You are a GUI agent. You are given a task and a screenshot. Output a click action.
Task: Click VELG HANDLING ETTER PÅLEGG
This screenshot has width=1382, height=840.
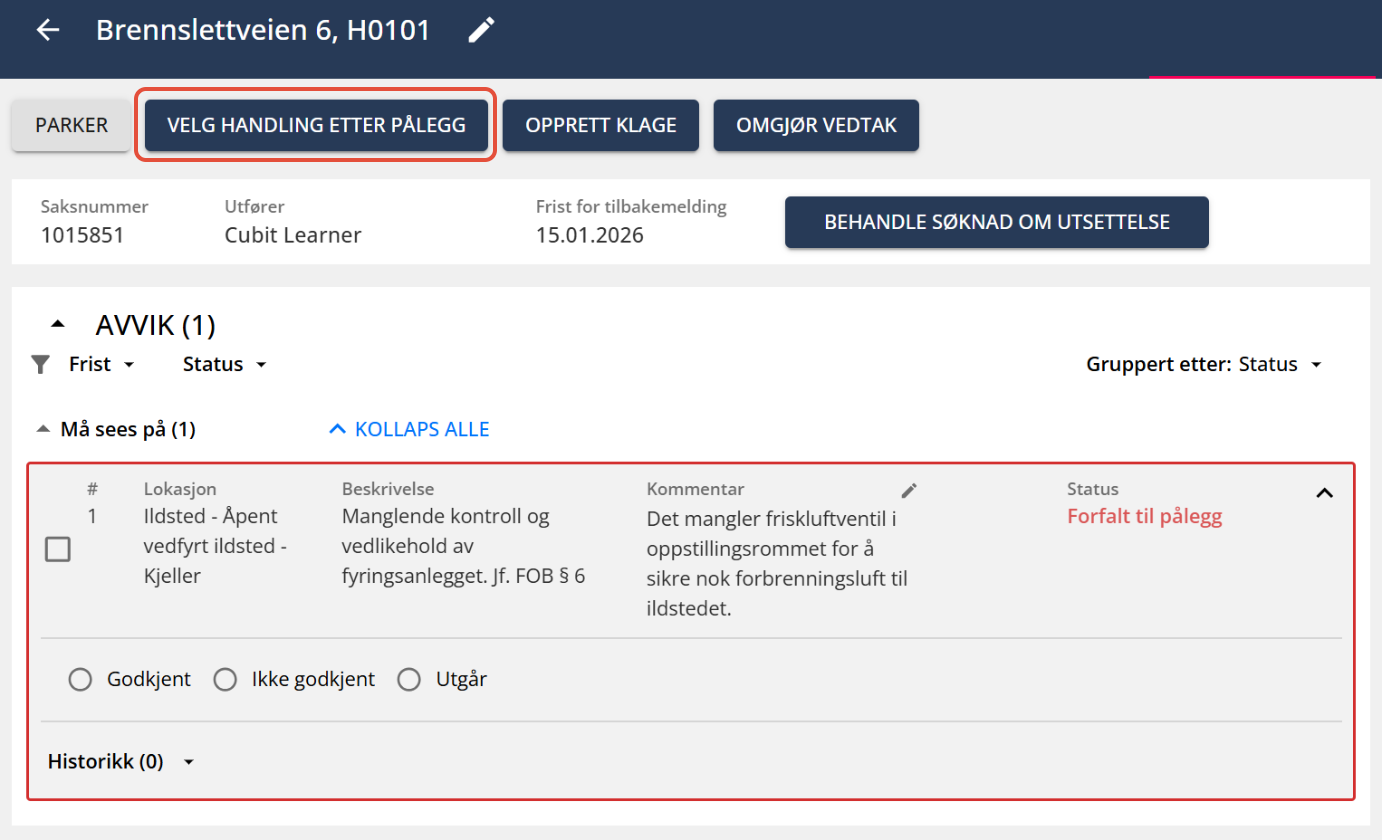click(x=316, y=126)
